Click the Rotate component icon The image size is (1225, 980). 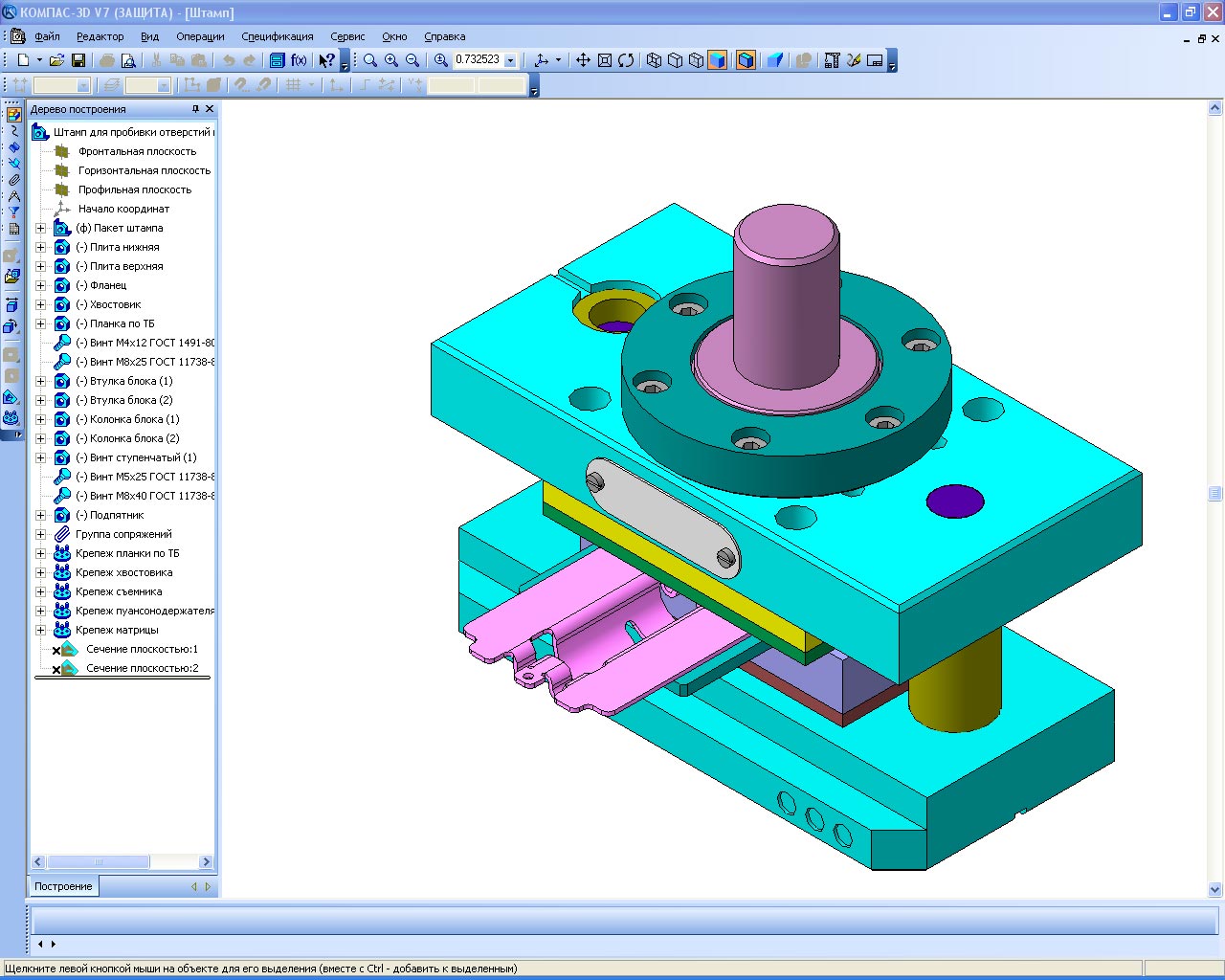[x=11, y=326]
